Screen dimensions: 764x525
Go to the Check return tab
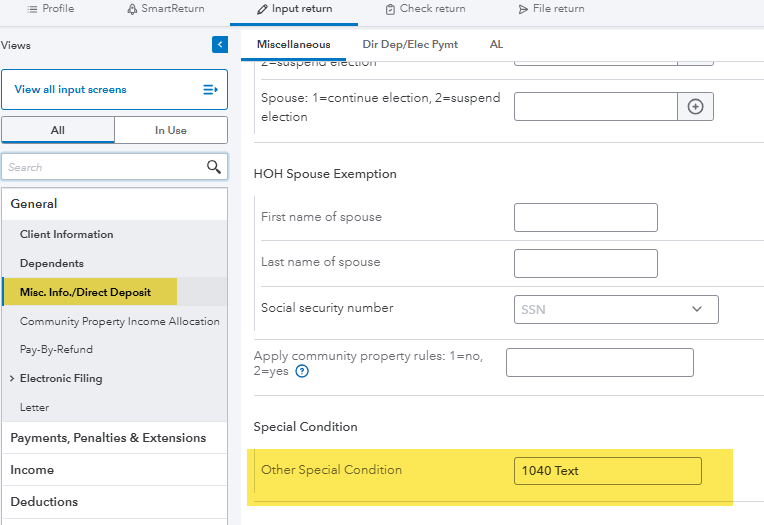(x=425, y=9)
